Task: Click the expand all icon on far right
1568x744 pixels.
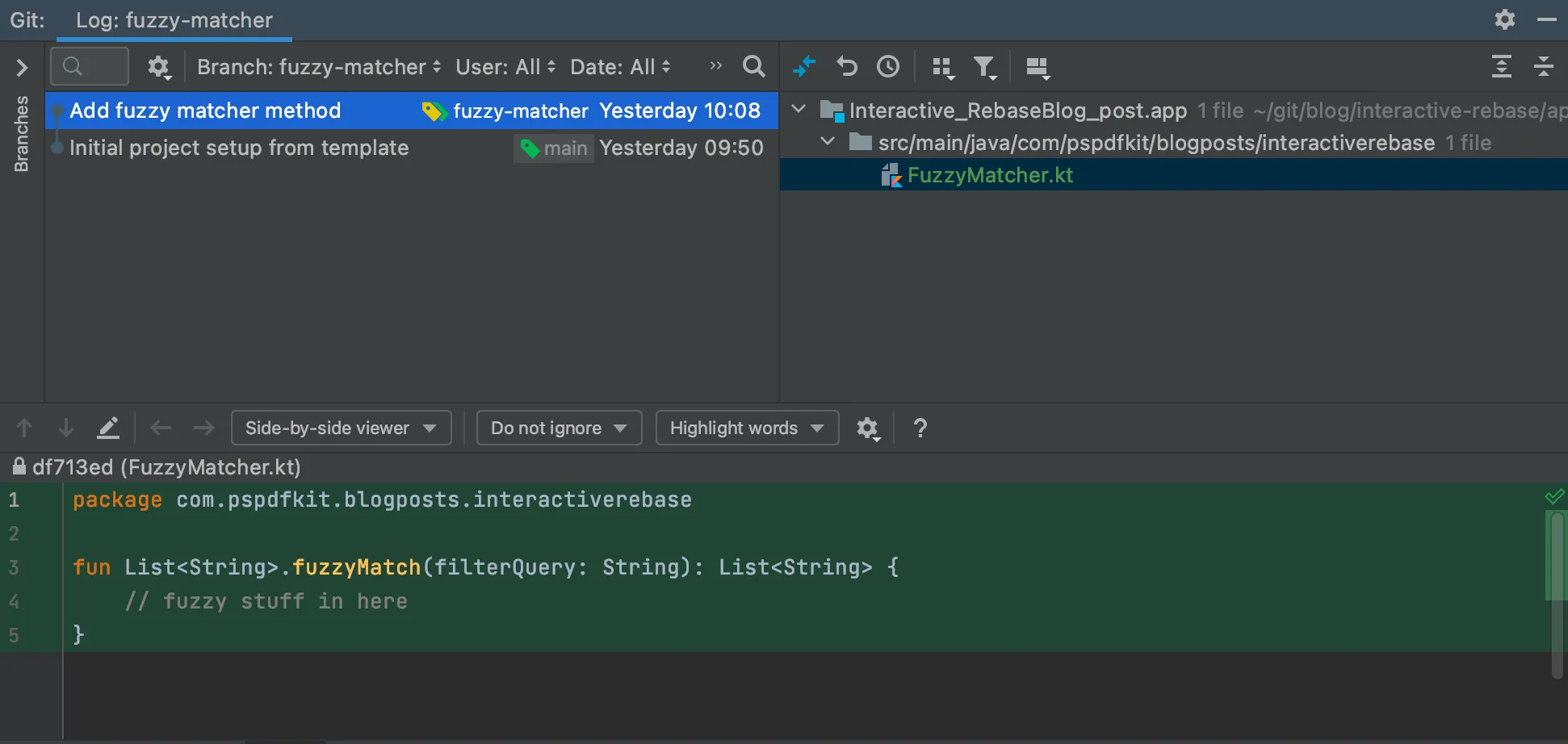Action: pos(1502,67)
